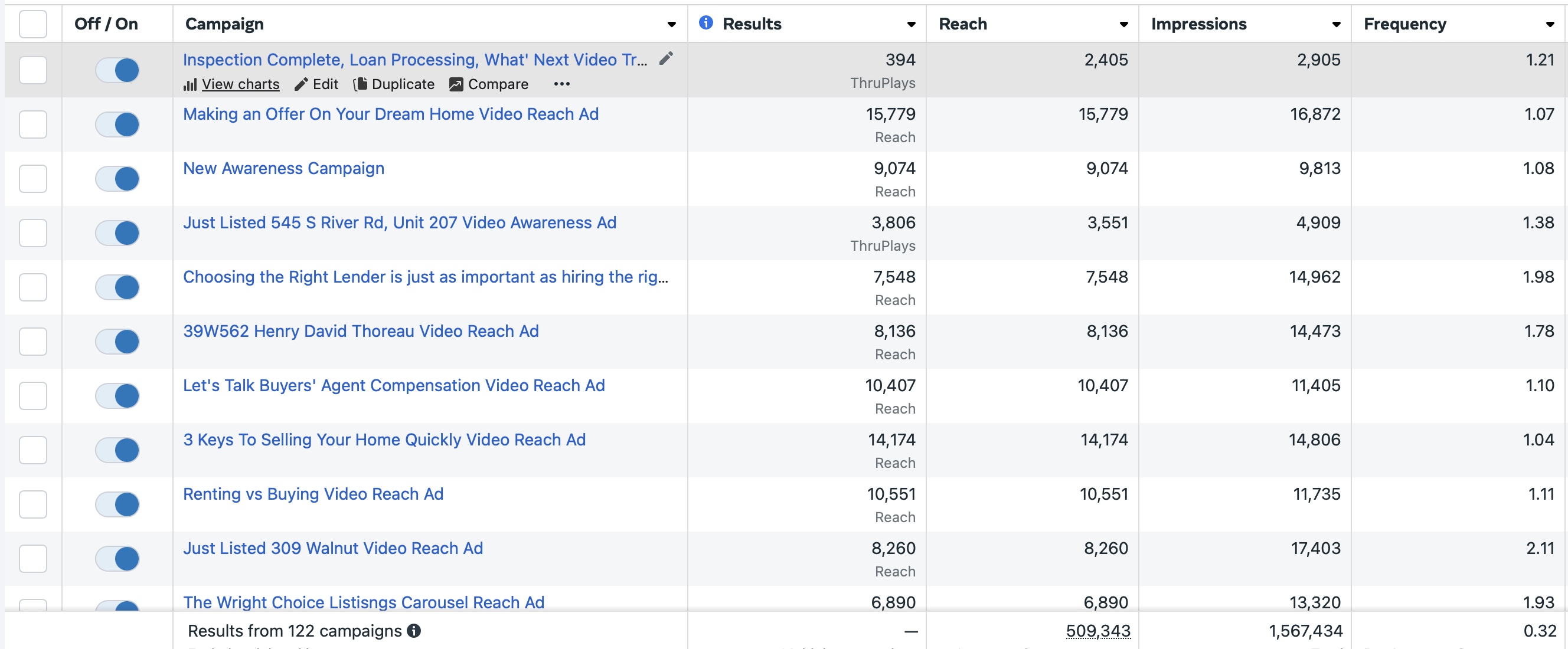Select checkbox for Just Listed 309 Walnut campaign

coord(33,558)
